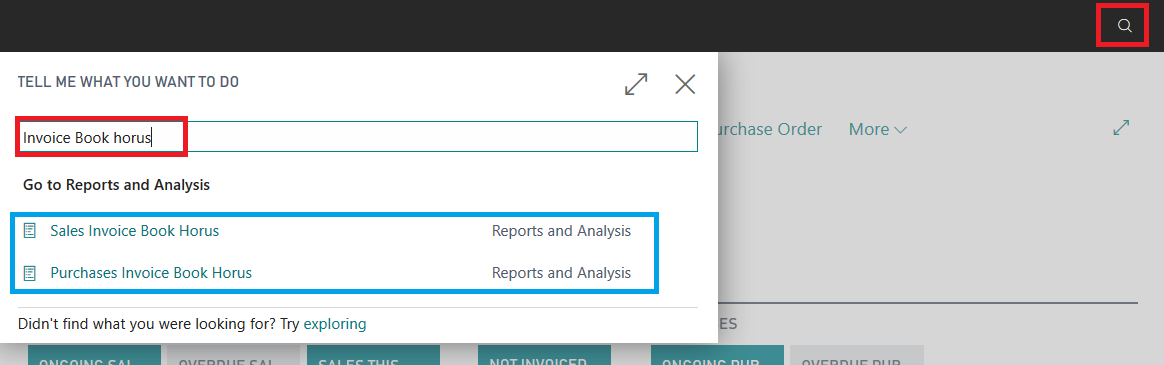This screenshot has height=365, width=1164.
Task: Click the page expand arrows icon at right
Action: pyautogui.click(x=1121, y=128)
